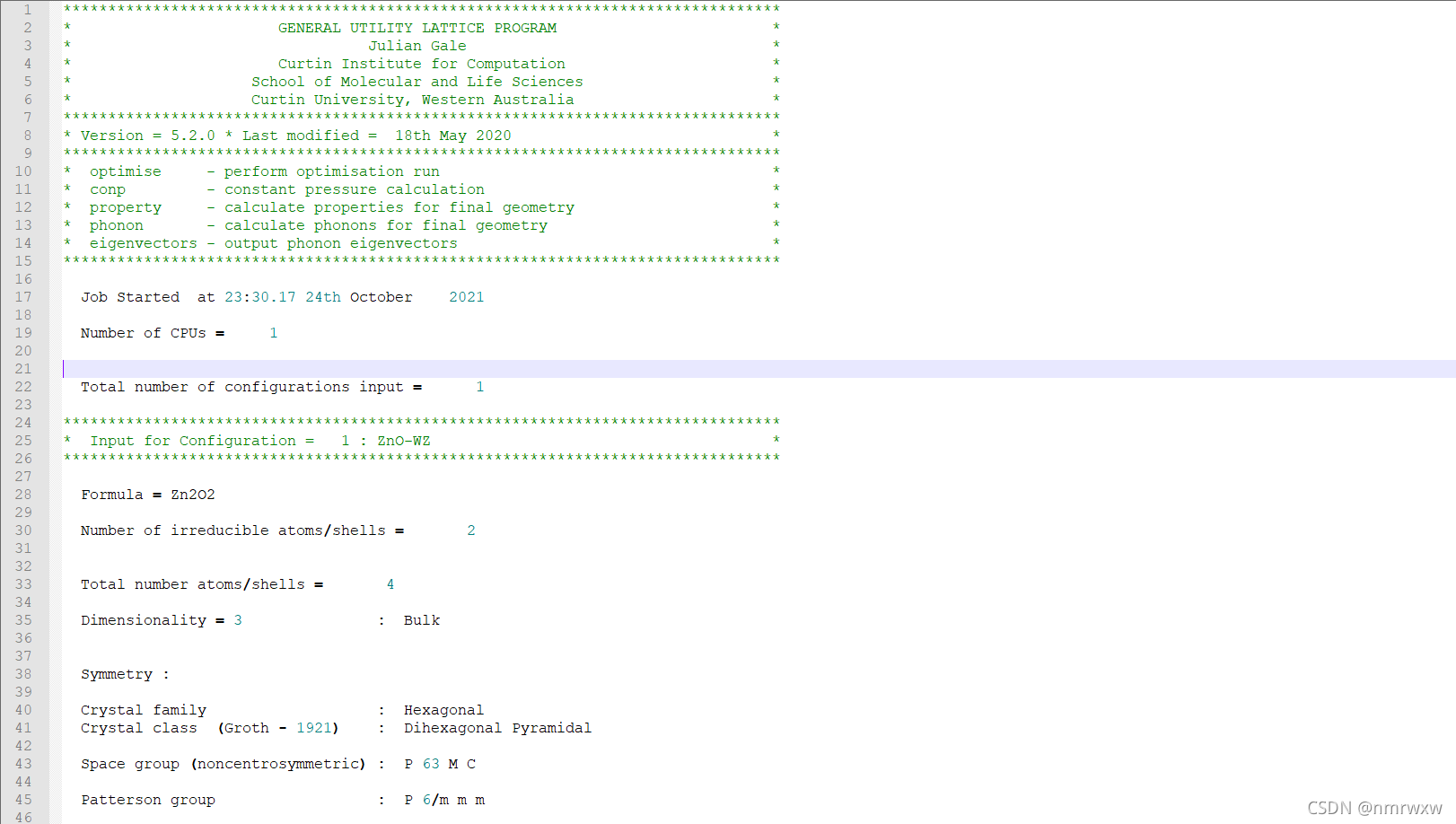Click the configuration name 'ZnO-WZ'

(404, 441)
